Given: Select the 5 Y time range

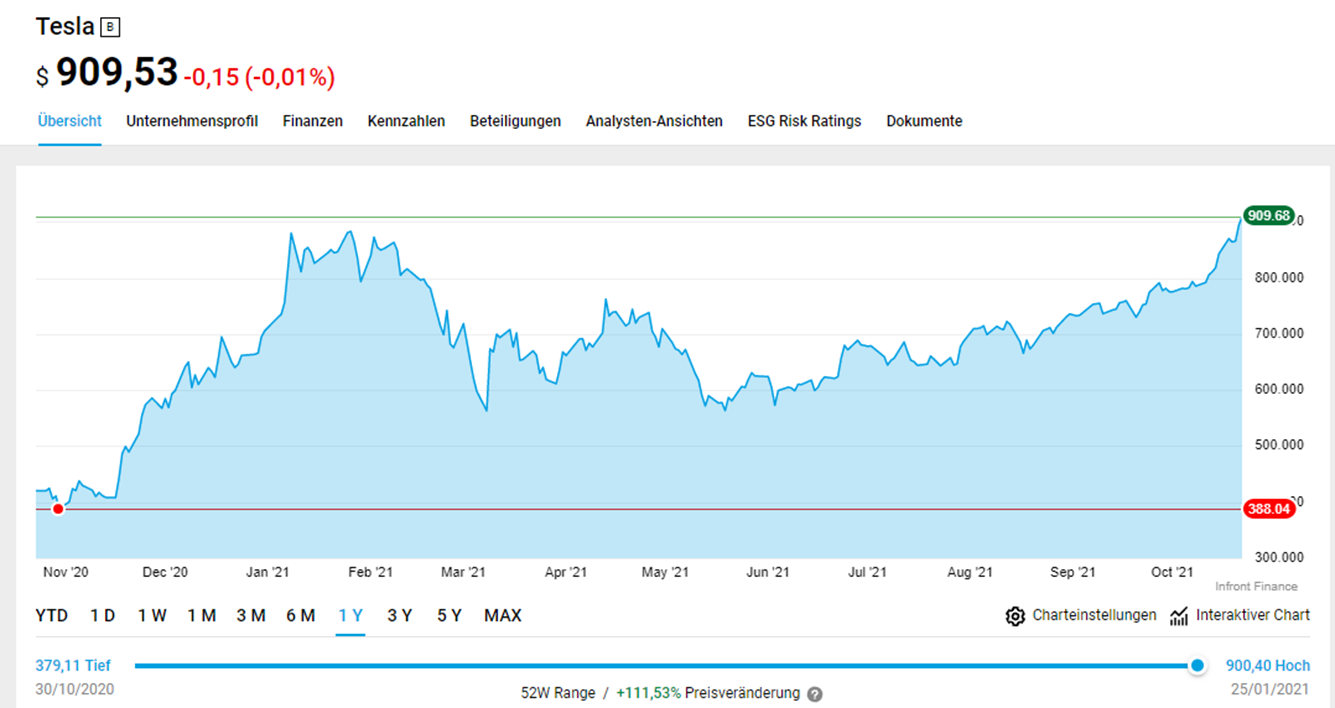Looking at the screenshot, I should click(449, 616).
